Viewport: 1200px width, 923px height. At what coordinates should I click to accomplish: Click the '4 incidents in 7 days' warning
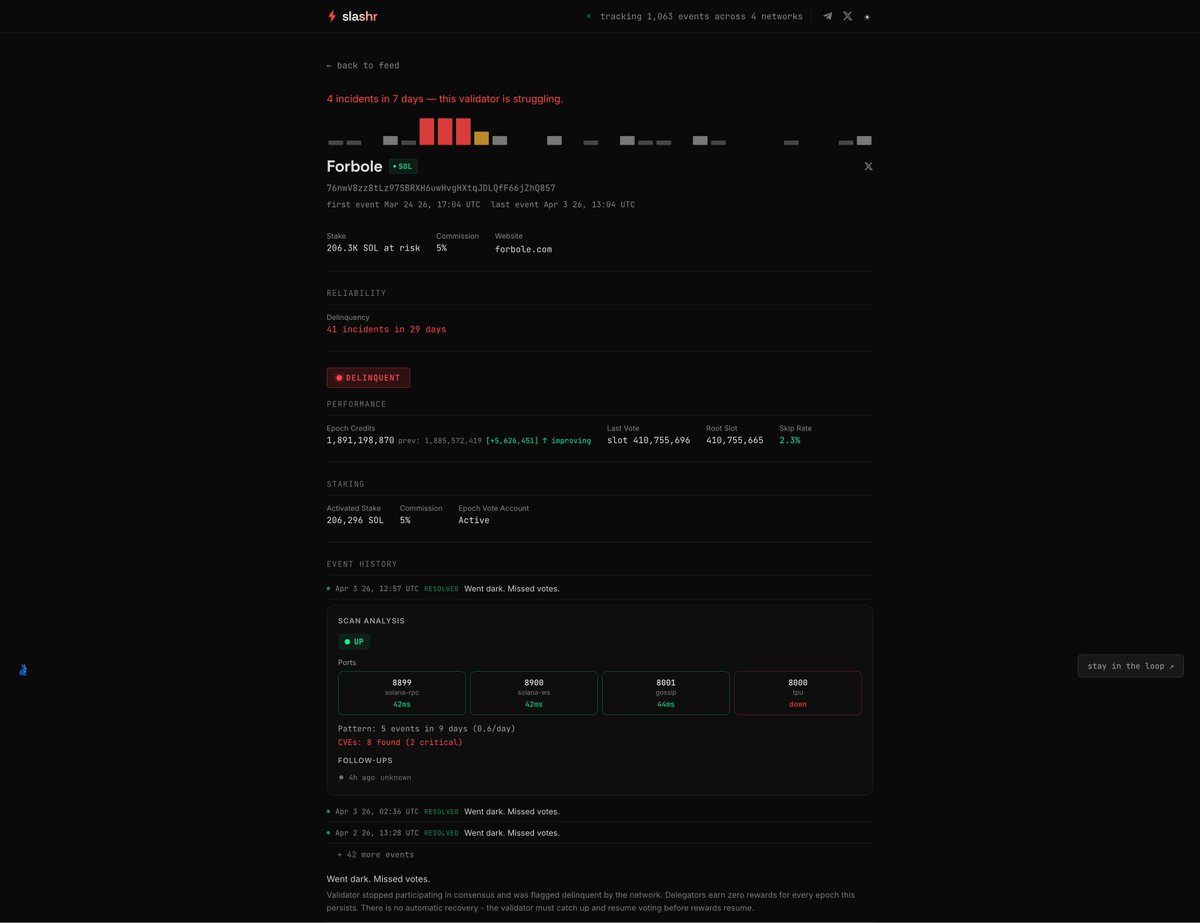coord(445,99)
